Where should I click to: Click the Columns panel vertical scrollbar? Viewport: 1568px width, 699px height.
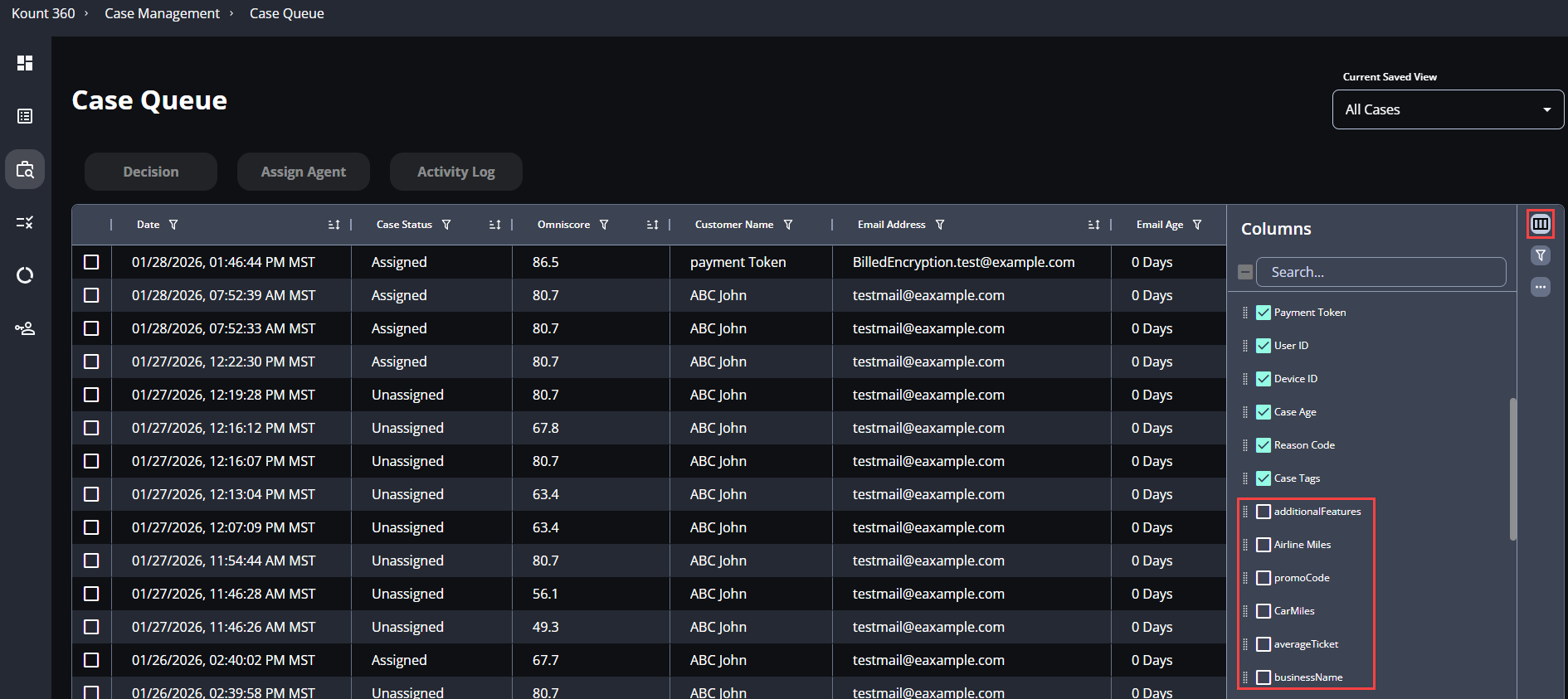tap(1513, 469)
